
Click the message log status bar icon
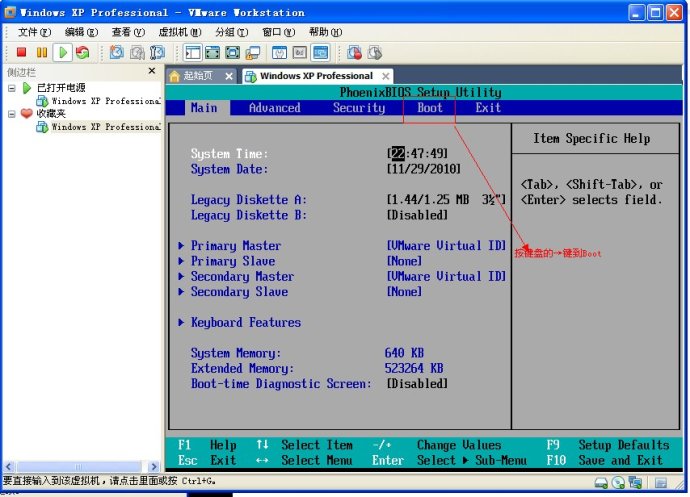[660, 483]
